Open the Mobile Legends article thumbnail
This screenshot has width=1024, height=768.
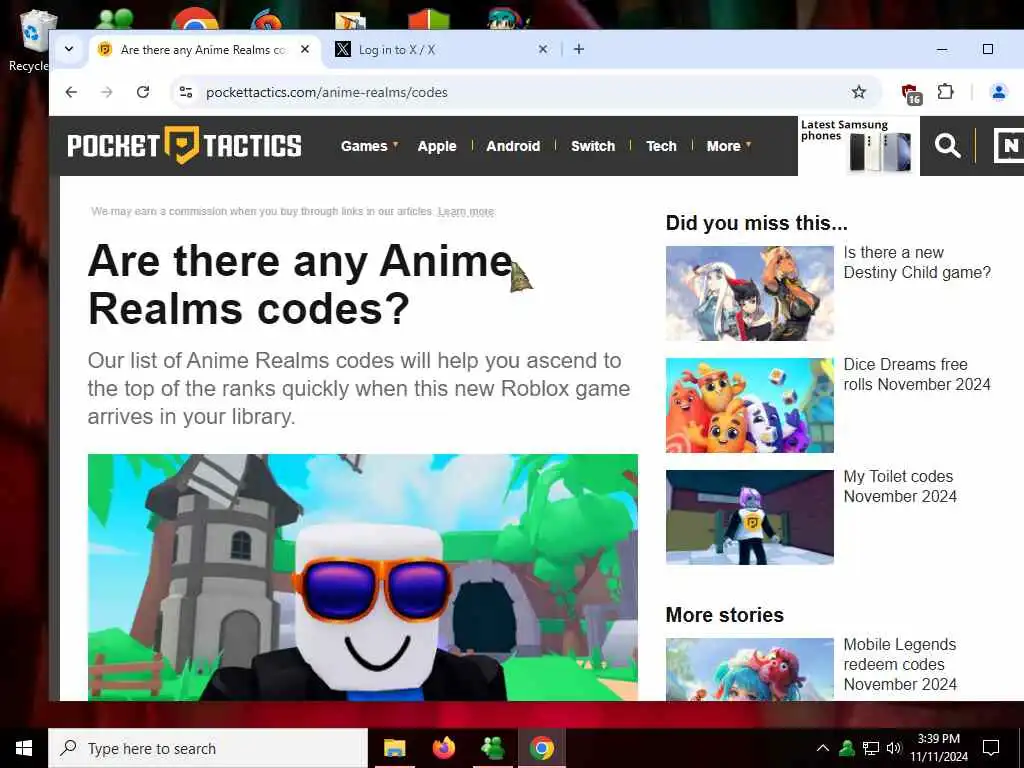coord(750,669)
